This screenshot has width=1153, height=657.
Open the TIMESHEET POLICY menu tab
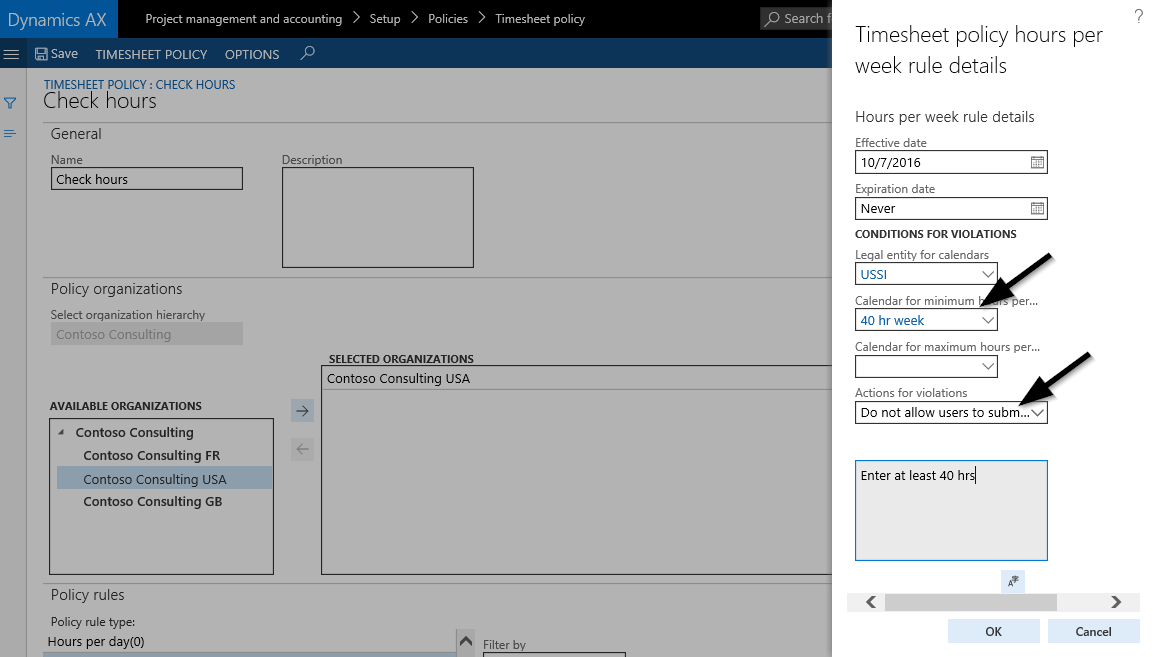click(151, 54)
